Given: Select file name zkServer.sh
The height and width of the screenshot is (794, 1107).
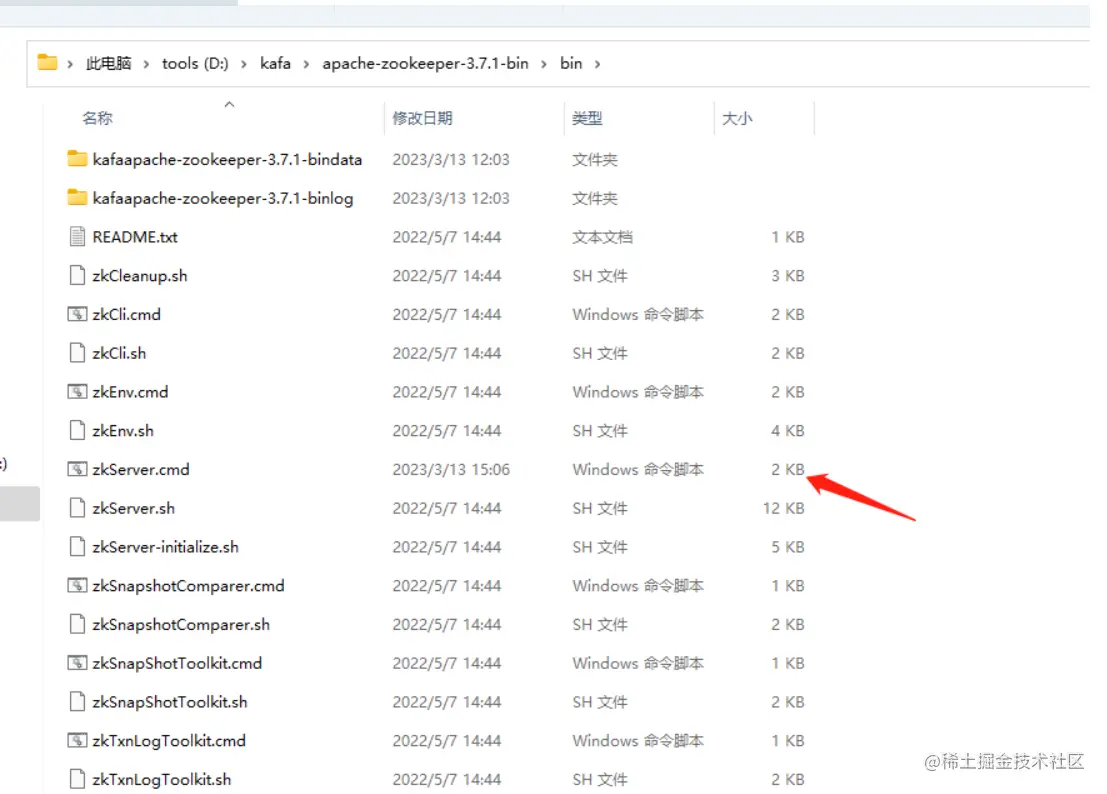Looking at the screenshot, I should pos(133,508).
